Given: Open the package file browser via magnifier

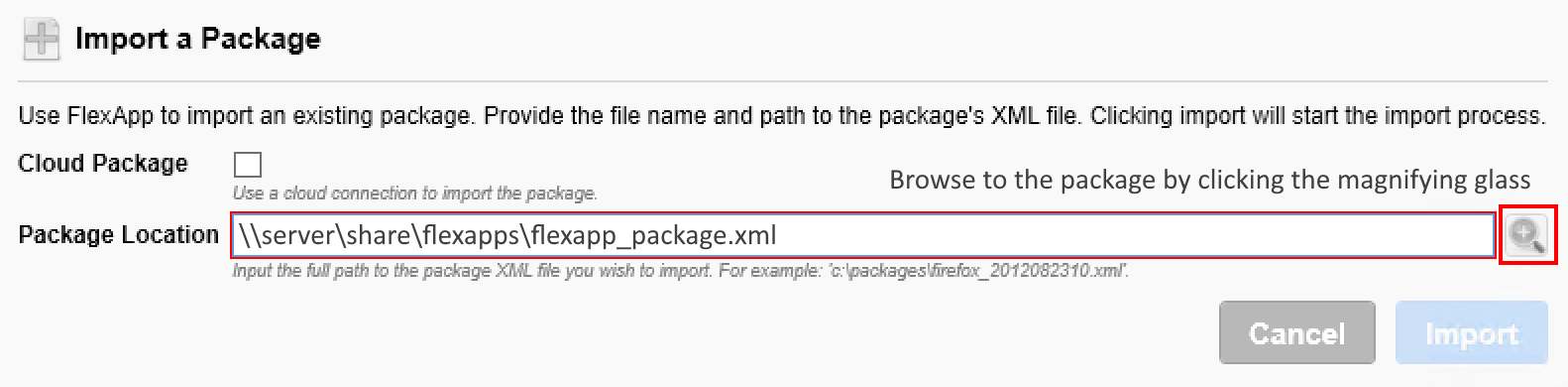Looking at the screenshot, I should pyautogui.click(x=1527, y=235).
